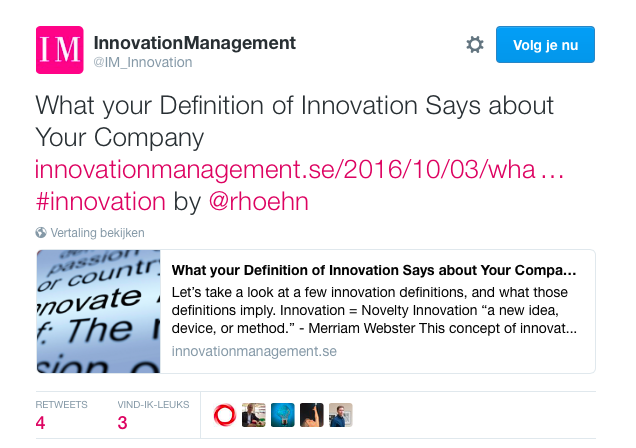Open the @rhoehn mention
This screenshot has height=448, width=636.
pos(259,201)
